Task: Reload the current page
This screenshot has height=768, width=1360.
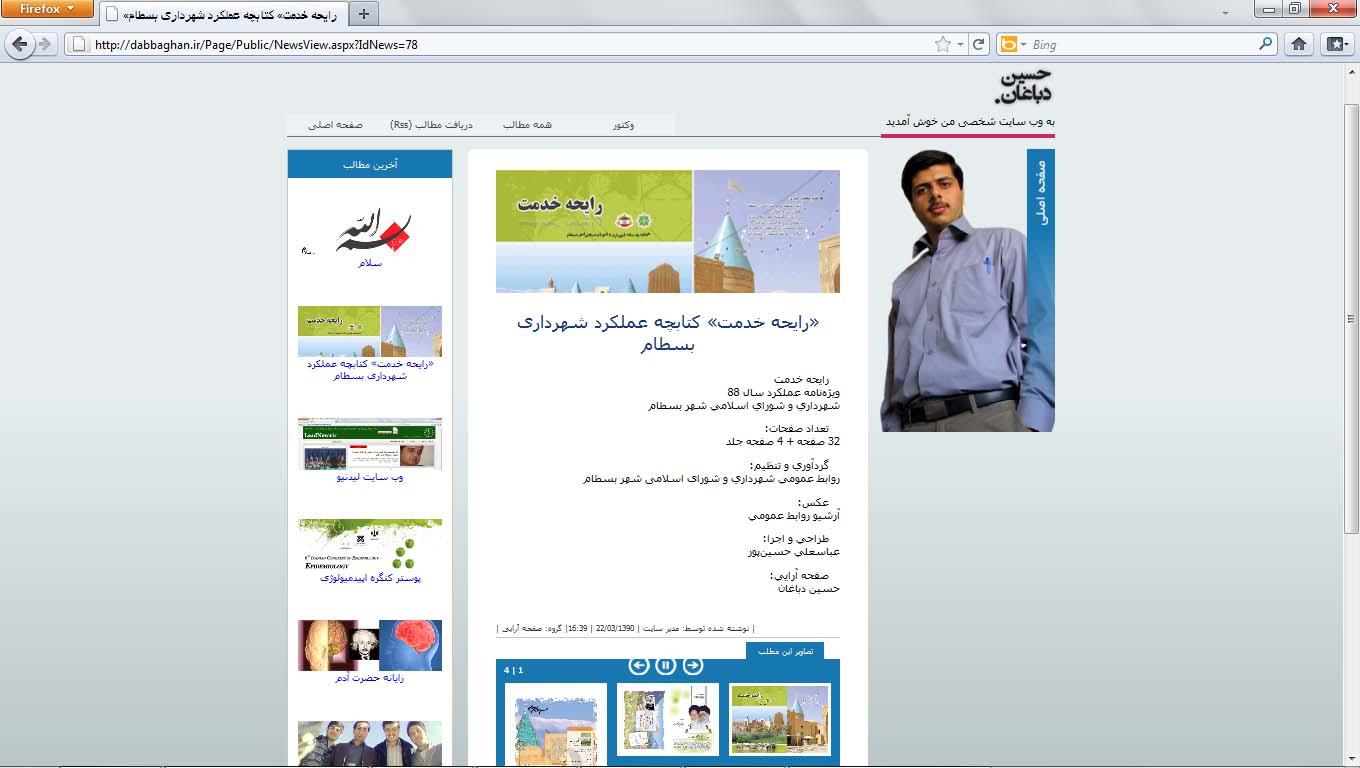Action: click(979, 44)
